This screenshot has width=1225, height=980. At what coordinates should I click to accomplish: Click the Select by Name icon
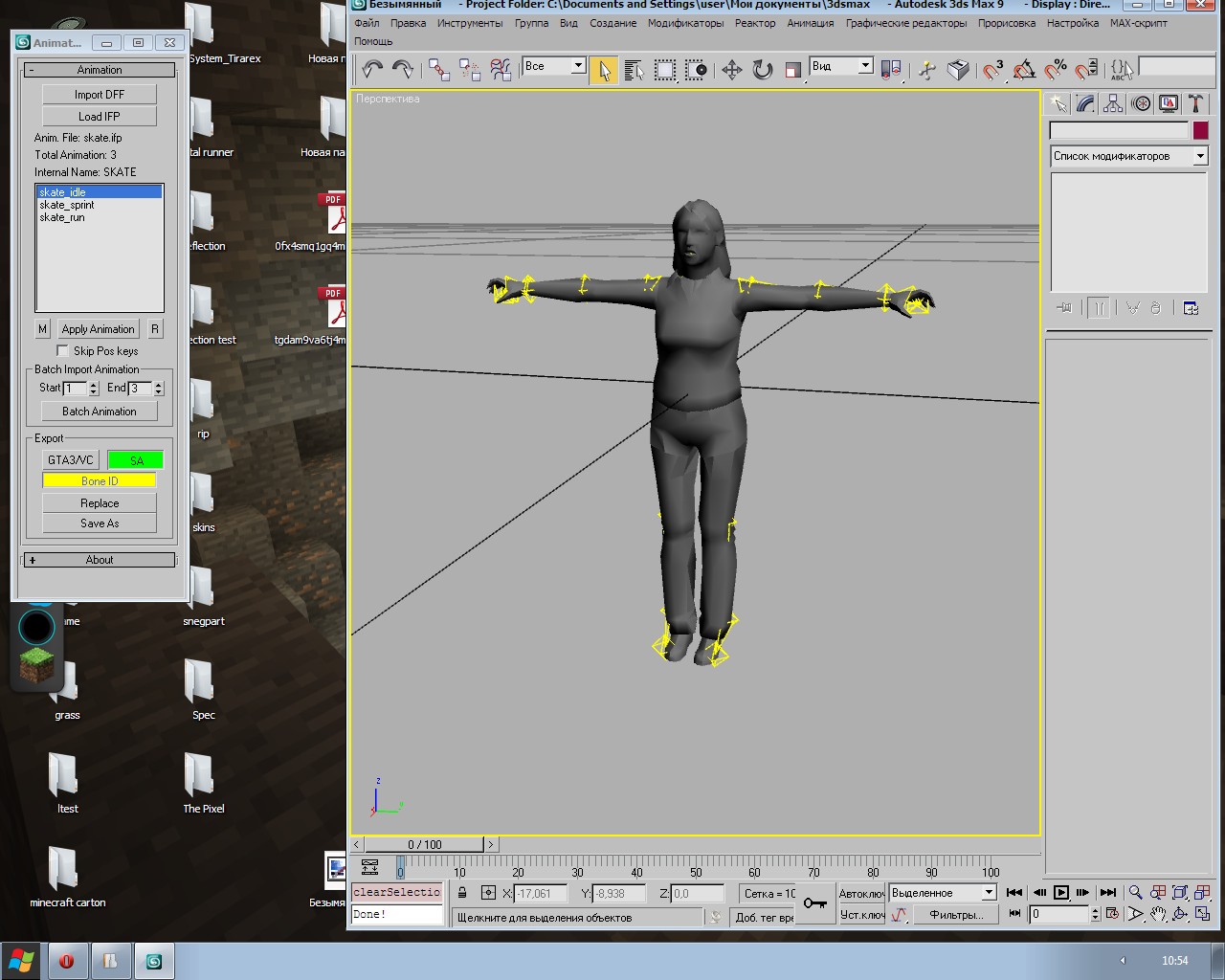pyautogui.click(x=634, y=69)
